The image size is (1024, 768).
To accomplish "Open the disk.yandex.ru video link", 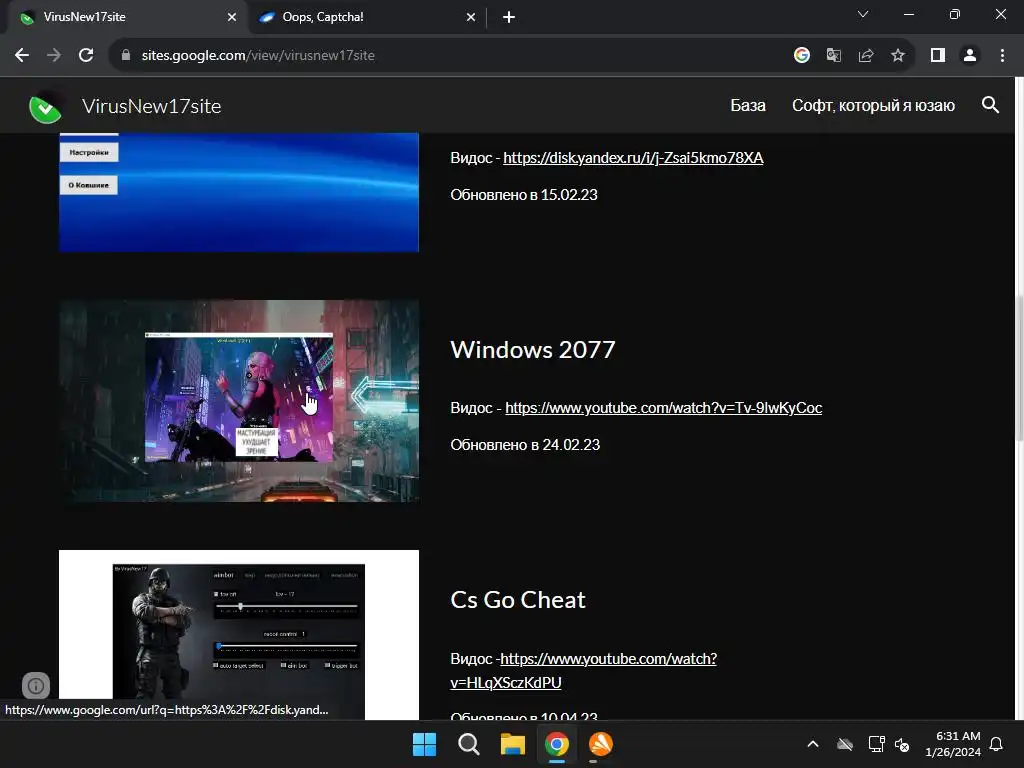I will point(633,157).
